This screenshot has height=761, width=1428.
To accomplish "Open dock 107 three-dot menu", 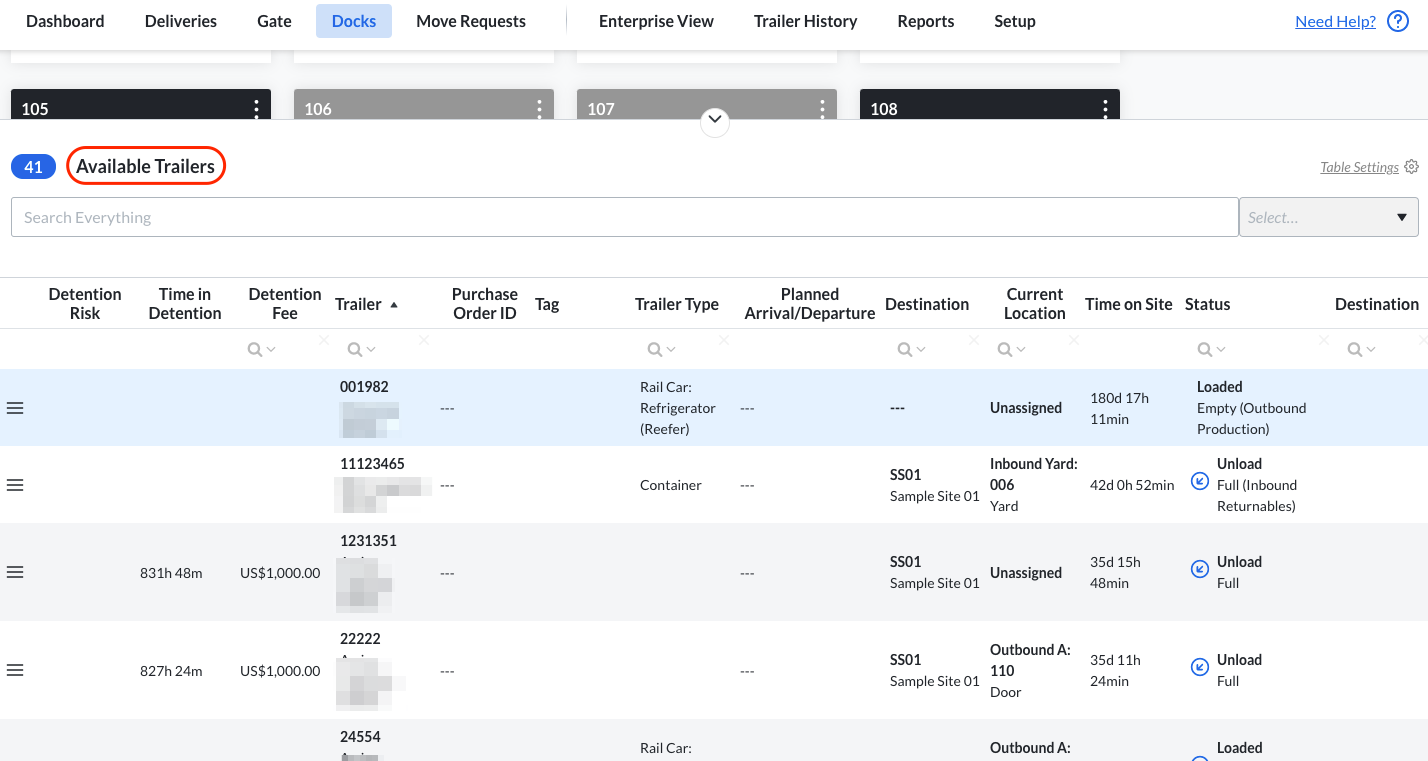I will coord(822,109).
